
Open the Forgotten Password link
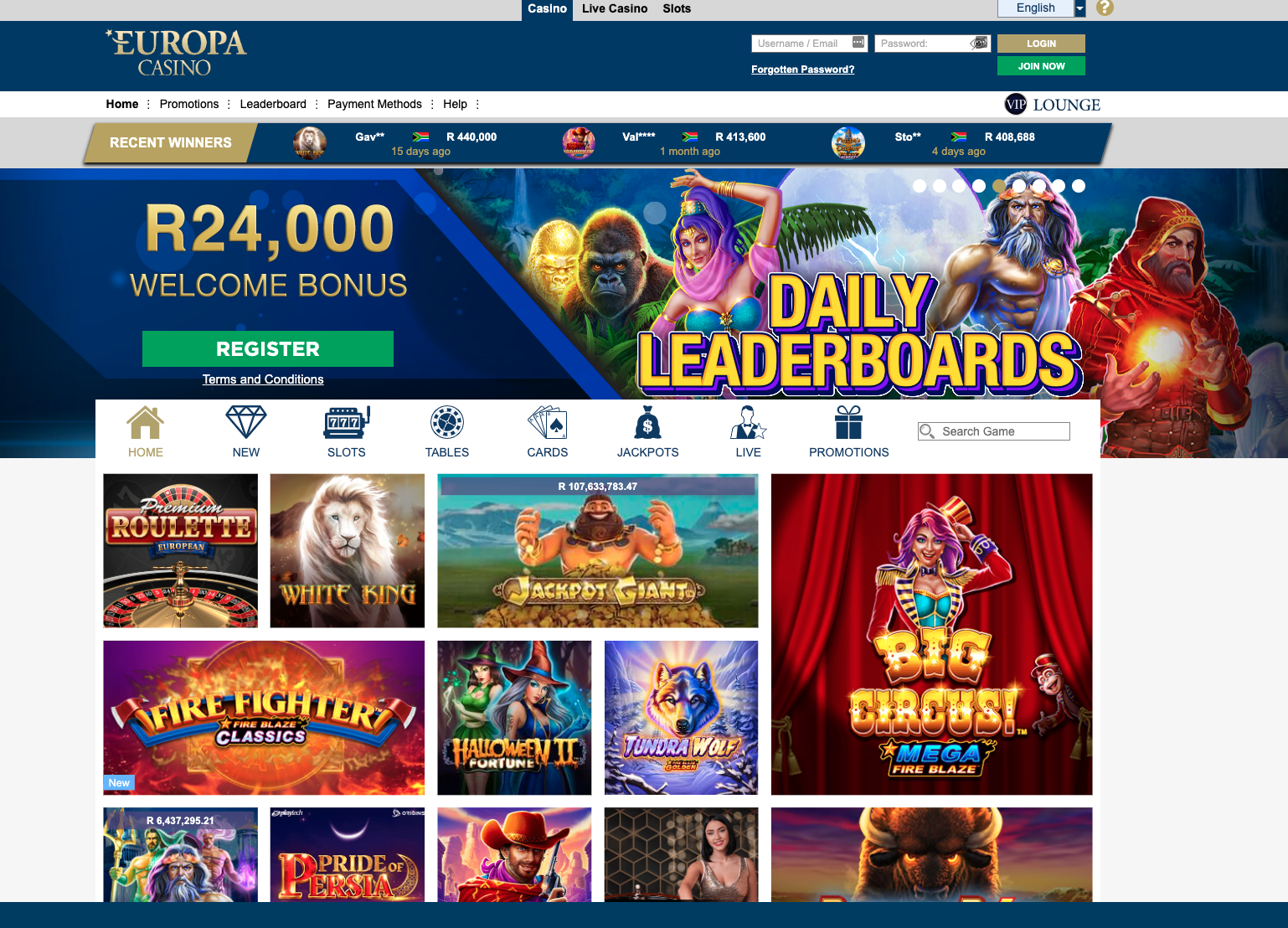(802, 70)
